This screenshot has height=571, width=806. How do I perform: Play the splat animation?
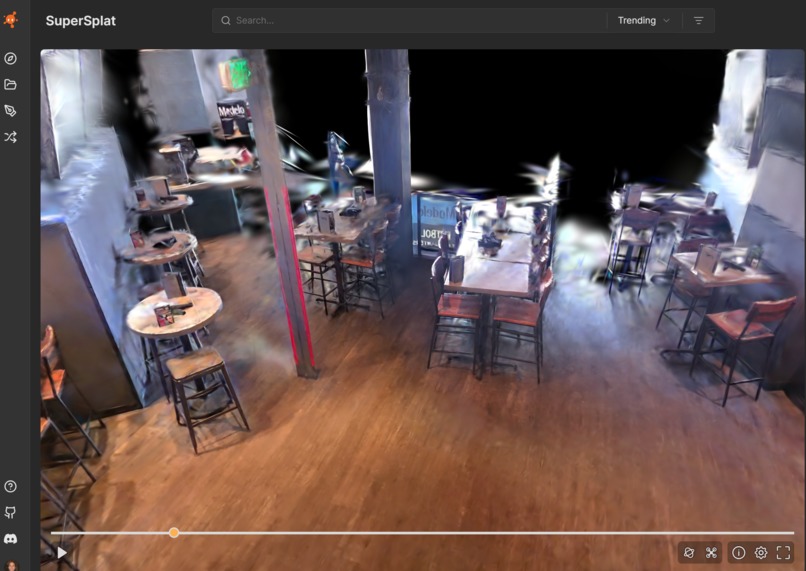click(62, 553)
